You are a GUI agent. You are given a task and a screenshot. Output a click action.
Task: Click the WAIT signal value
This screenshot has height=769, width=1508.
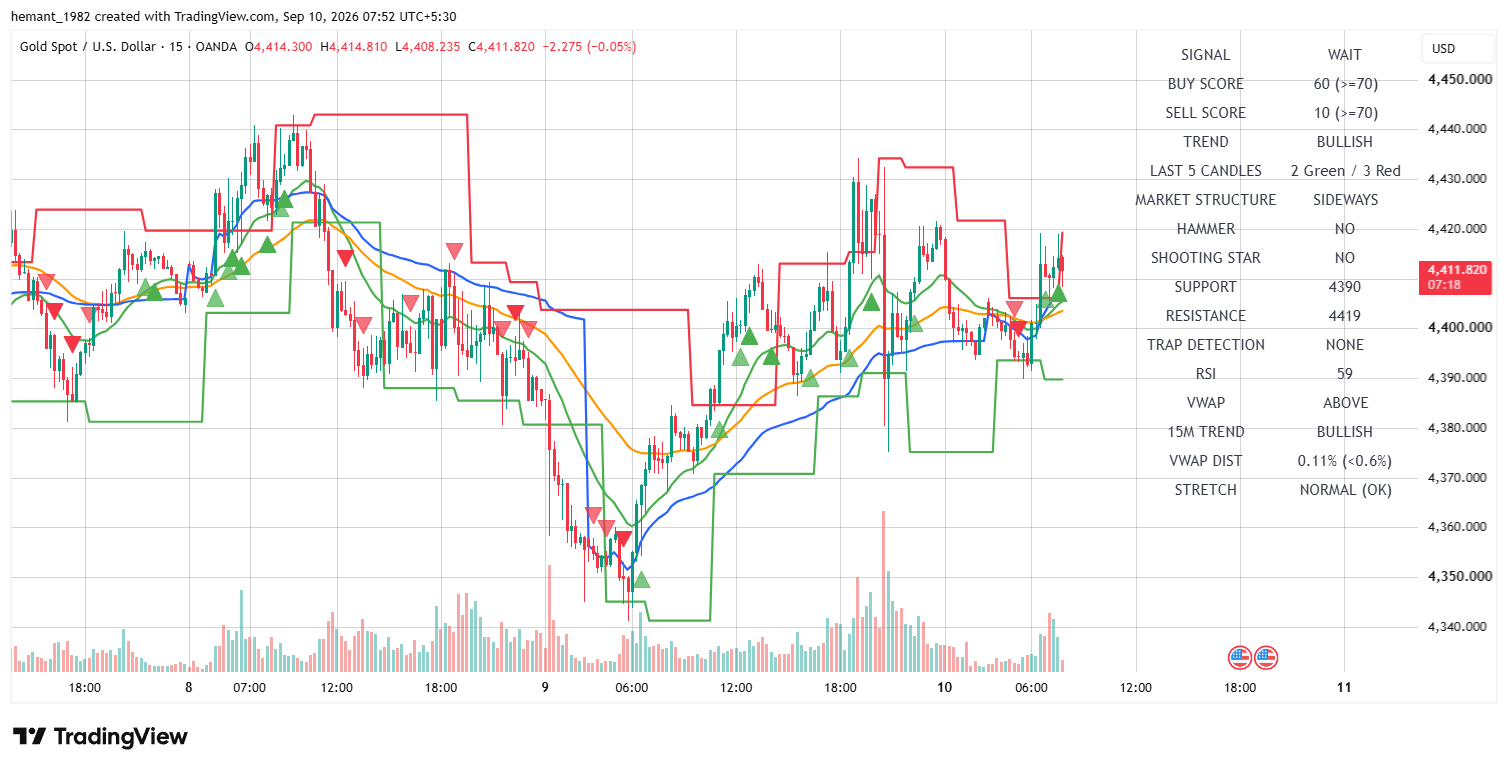[1344, 55]
